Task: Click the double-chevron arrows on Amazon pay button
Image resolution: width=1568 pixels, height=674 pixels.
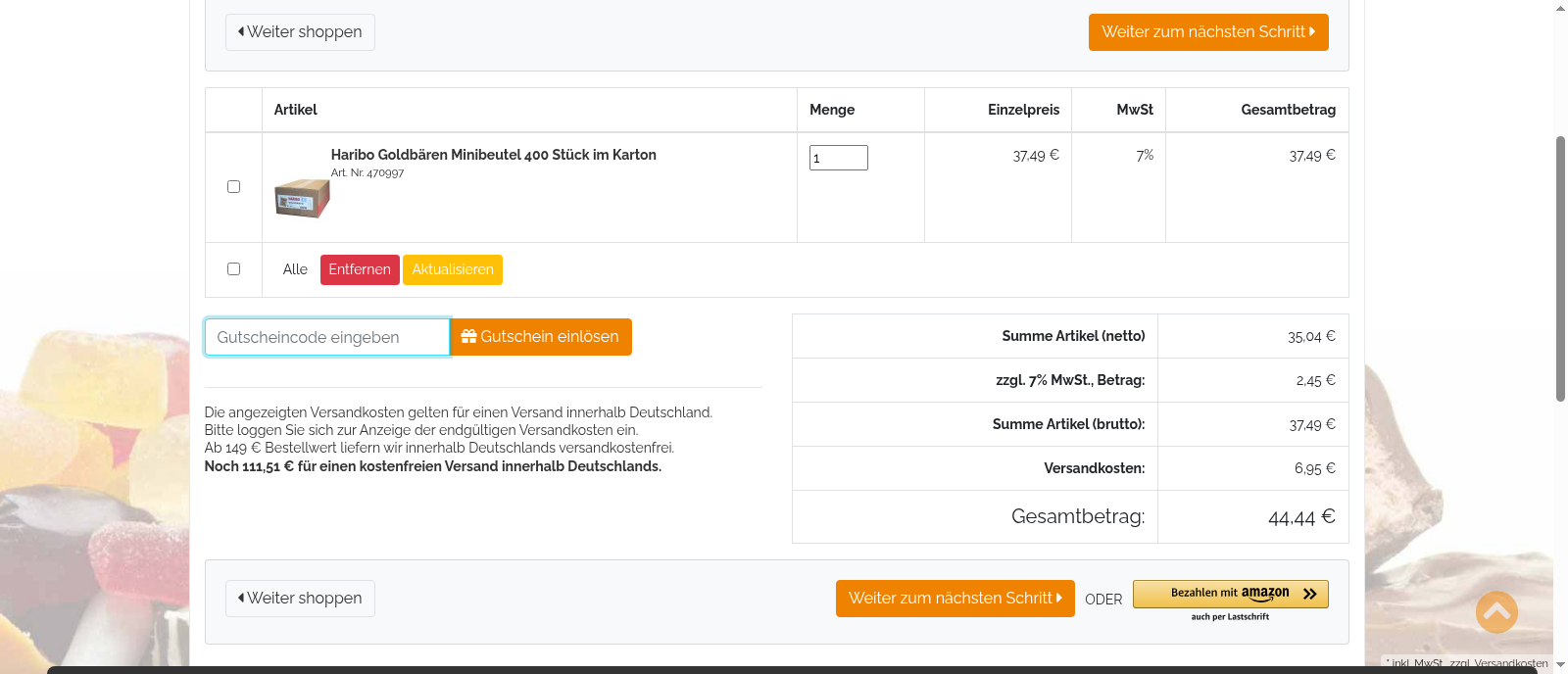Action: pos(1310,594)
